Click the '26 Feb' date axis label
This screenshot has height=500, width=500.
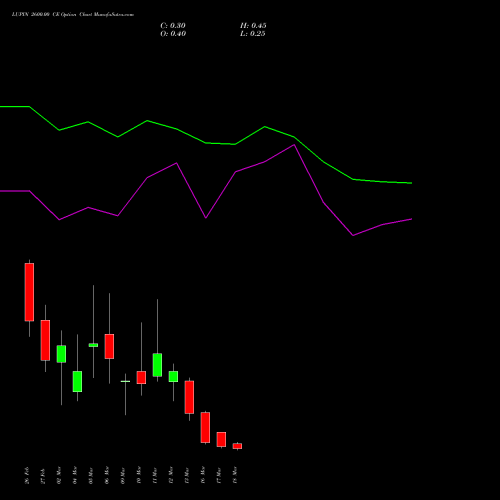(27, 475)
